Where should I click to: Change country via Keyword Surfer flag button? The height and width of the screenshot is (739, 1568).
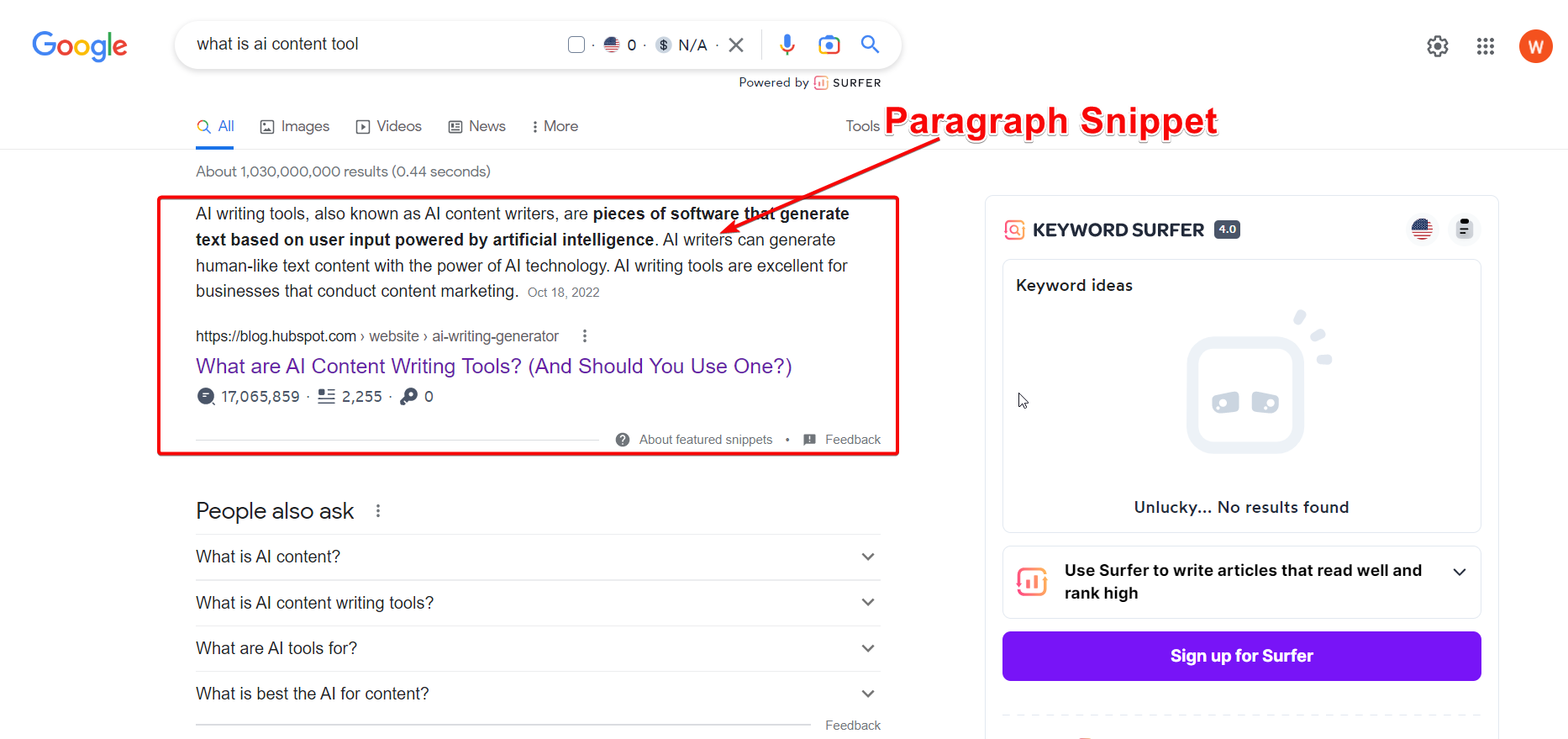click(1422, 229)
